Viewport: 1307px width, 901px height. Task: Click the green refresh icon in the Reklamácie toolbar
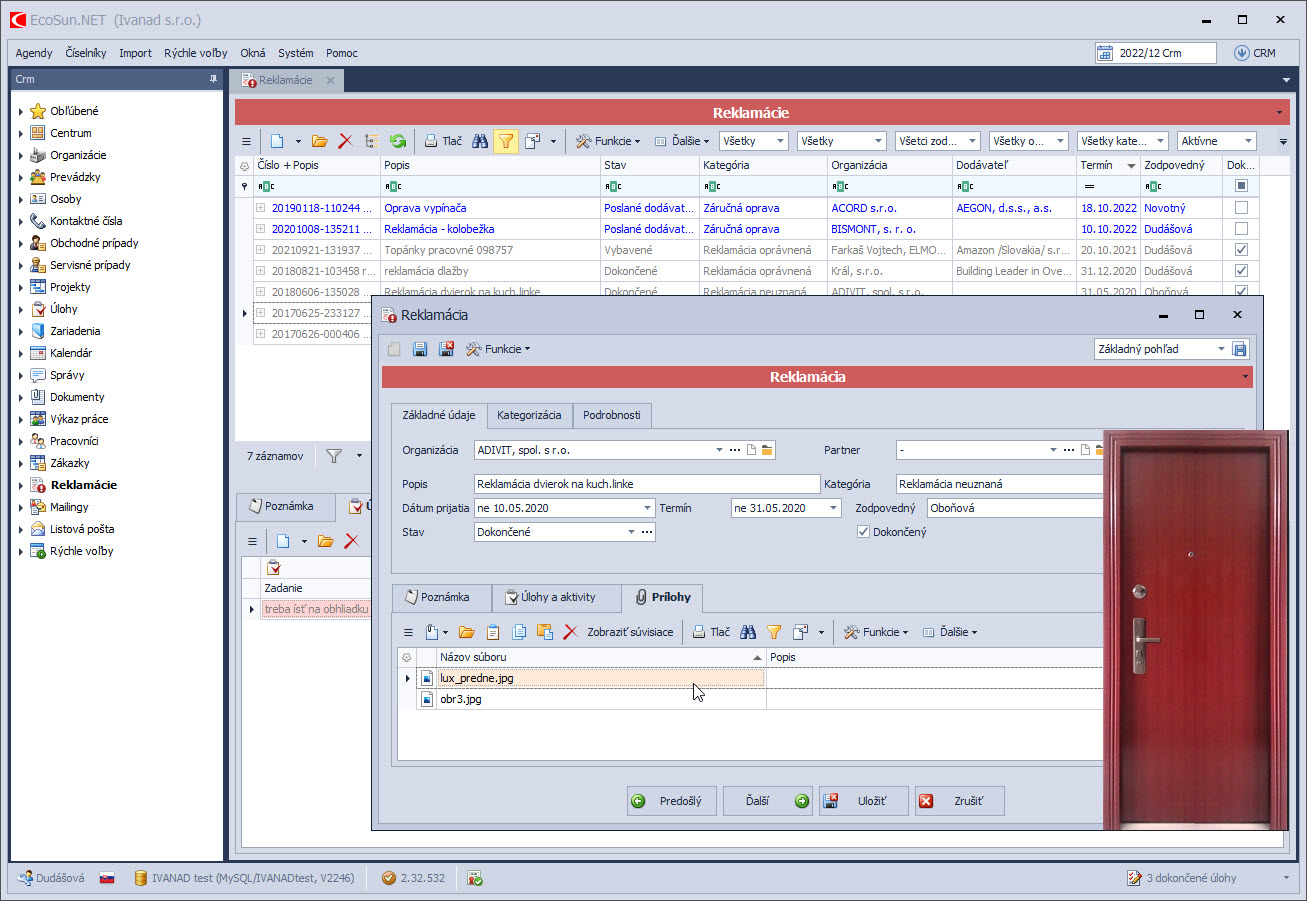pos(397,141)
